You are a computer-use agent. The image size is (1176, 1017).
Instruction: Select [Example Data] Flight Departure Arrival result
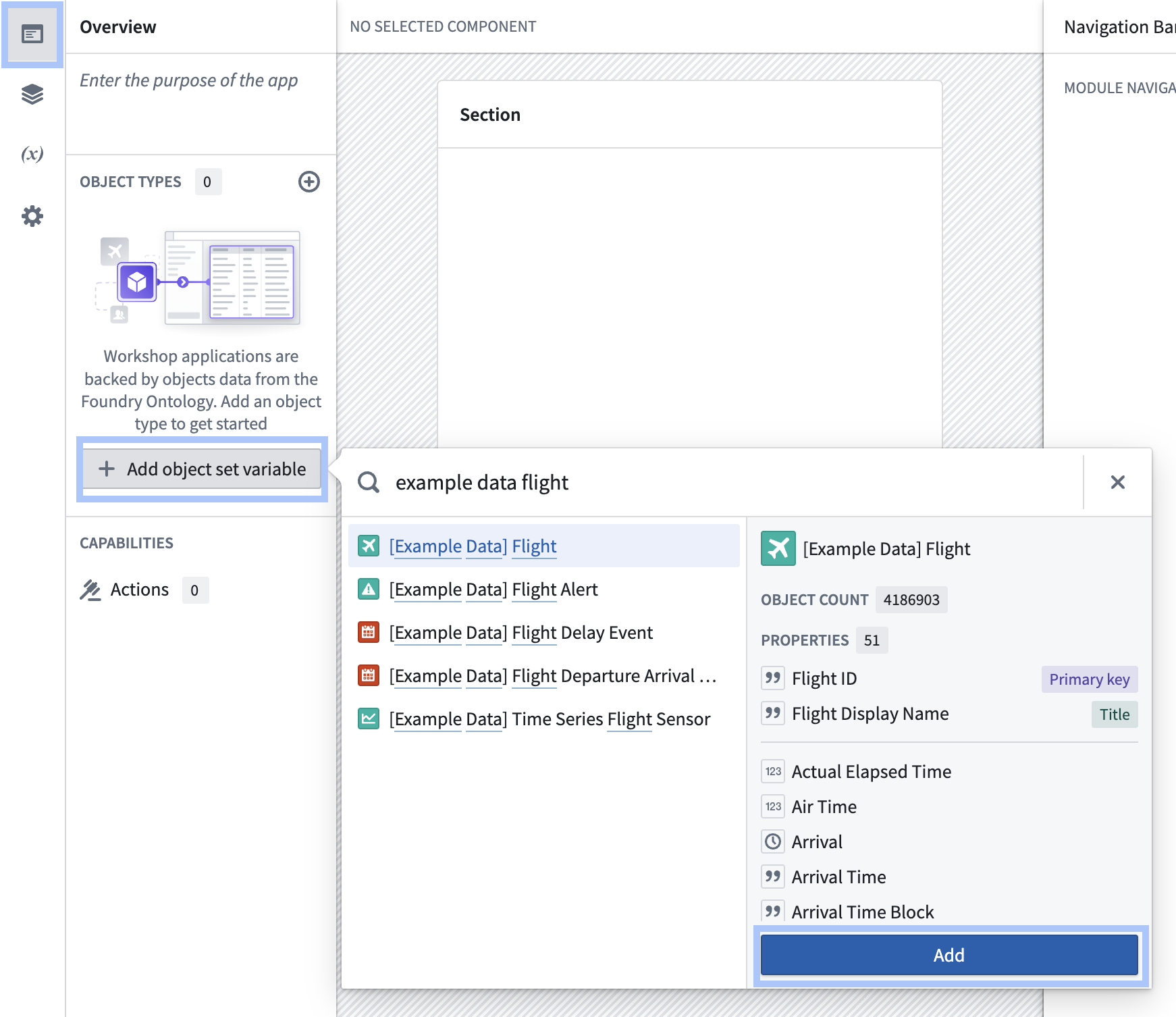pos(544,676)
